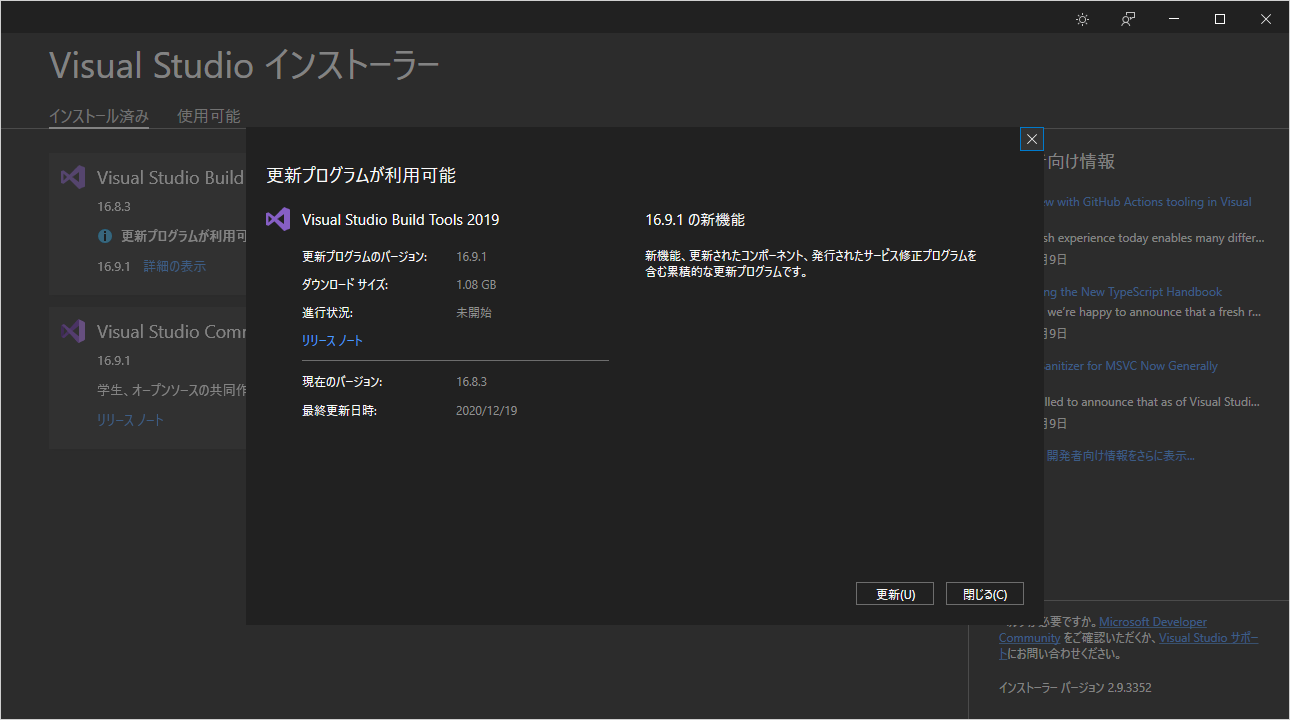Switch to the インストール済み tab
This screenshot has width=1290, height=720.
(x=99, y=116)
